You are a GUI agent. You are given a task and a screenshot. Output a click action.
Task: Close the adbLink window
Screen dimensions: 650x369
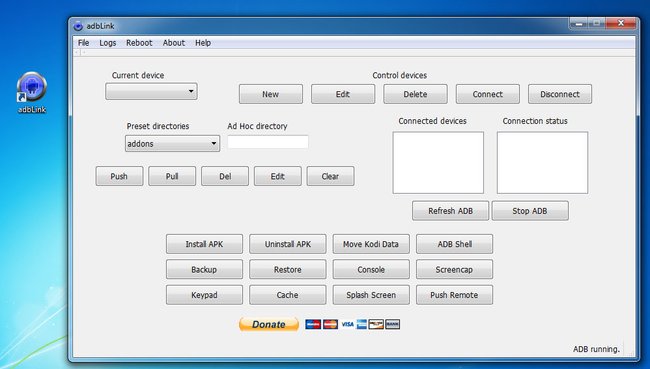click(621, 23)
